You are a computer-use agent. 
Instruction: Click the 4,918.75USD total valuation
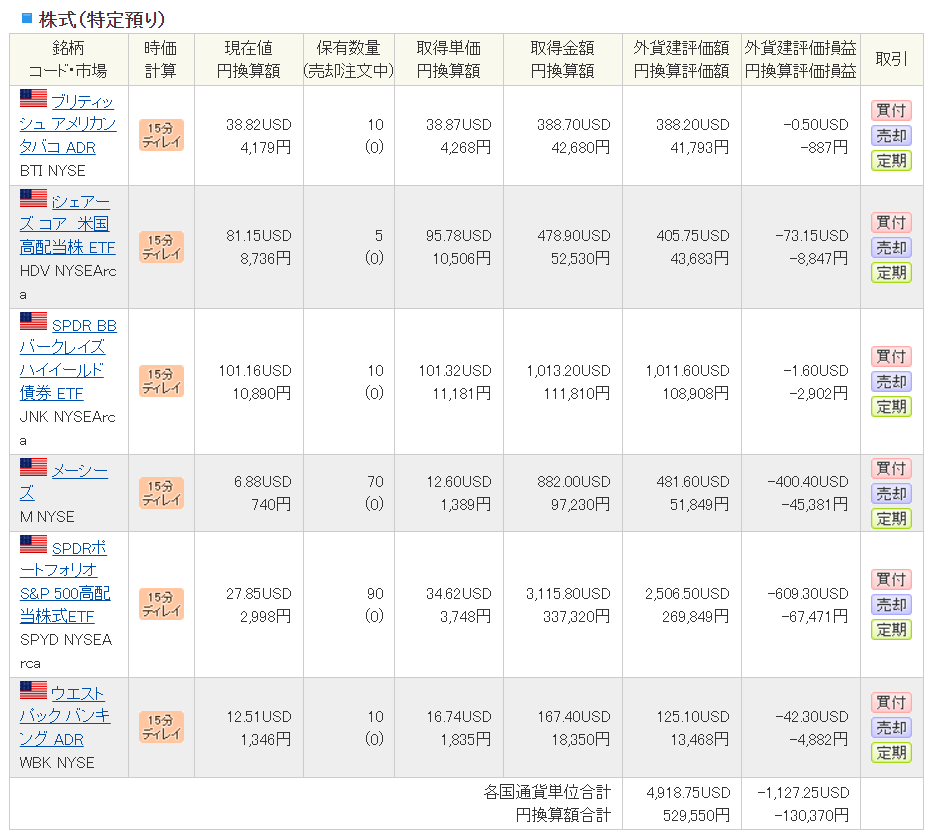click(689, 793)
